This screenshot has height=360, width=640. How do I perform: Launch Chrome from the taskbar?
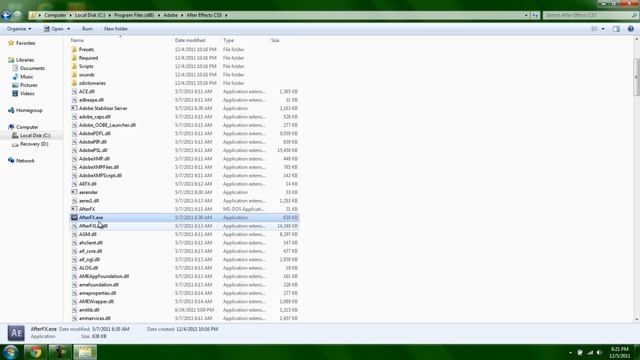pyautogui.click(x=35, y=352)
